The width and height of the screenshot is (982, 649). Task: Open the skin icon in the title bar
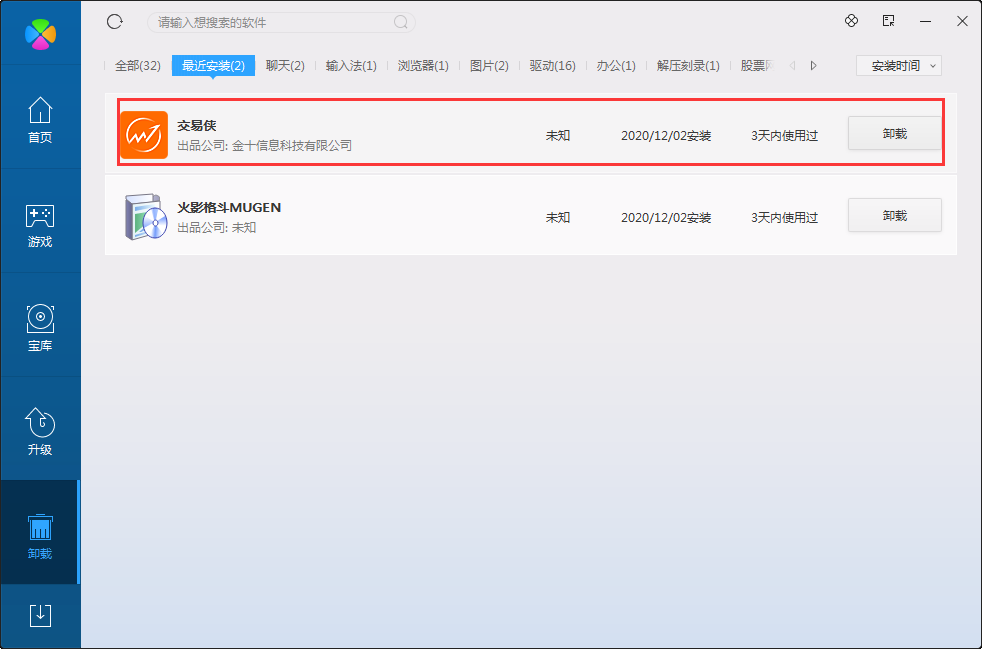[851, 21]
